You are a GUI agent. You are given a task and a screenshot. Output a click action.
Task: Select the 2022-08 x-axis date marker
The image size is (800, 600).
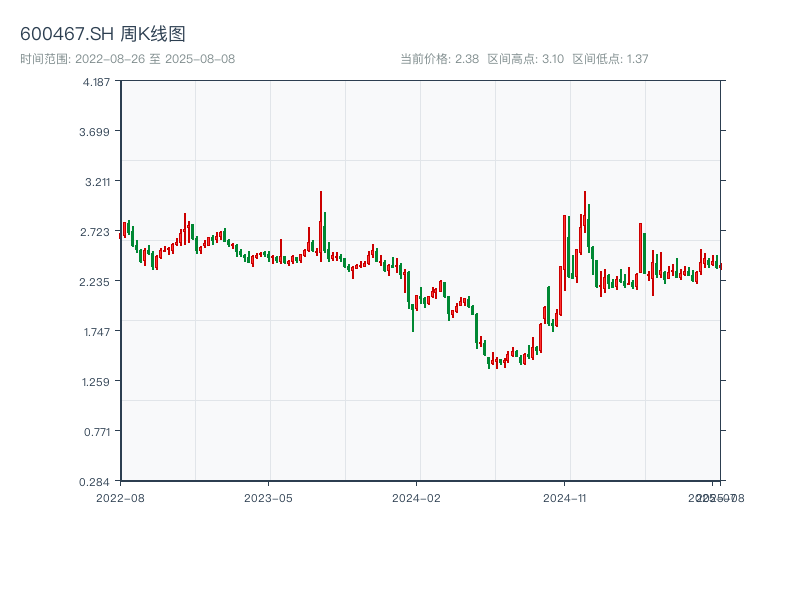(120, 497)
